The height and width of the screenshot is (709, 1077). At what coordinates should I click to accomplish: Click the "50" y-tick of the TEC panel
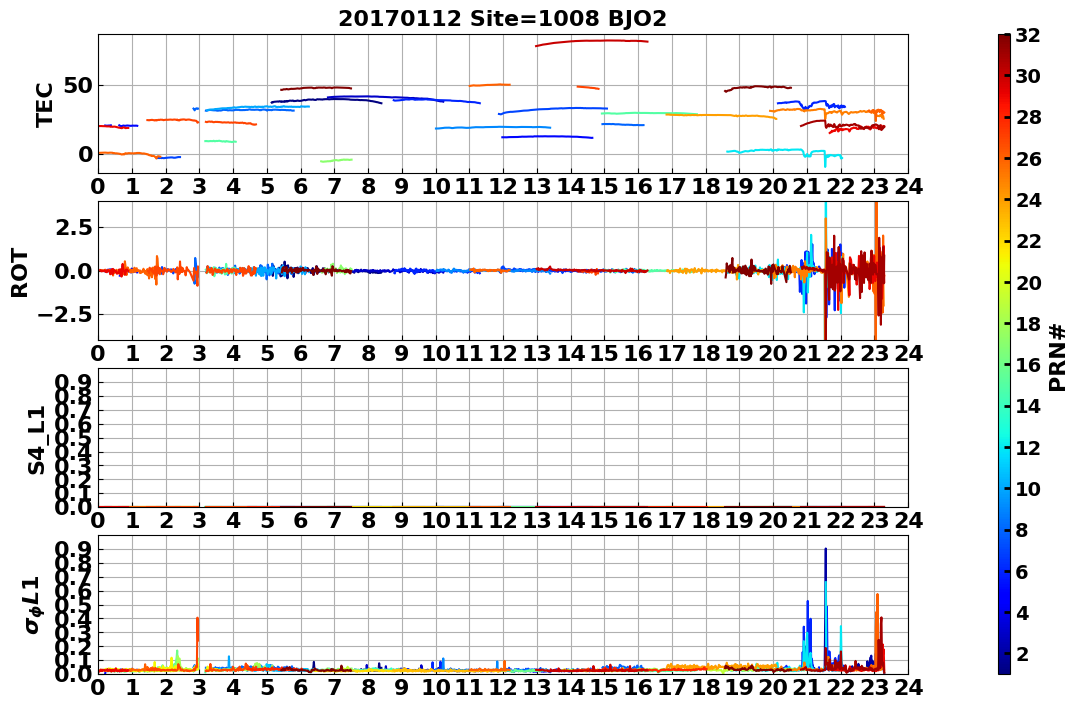[79, 87]
